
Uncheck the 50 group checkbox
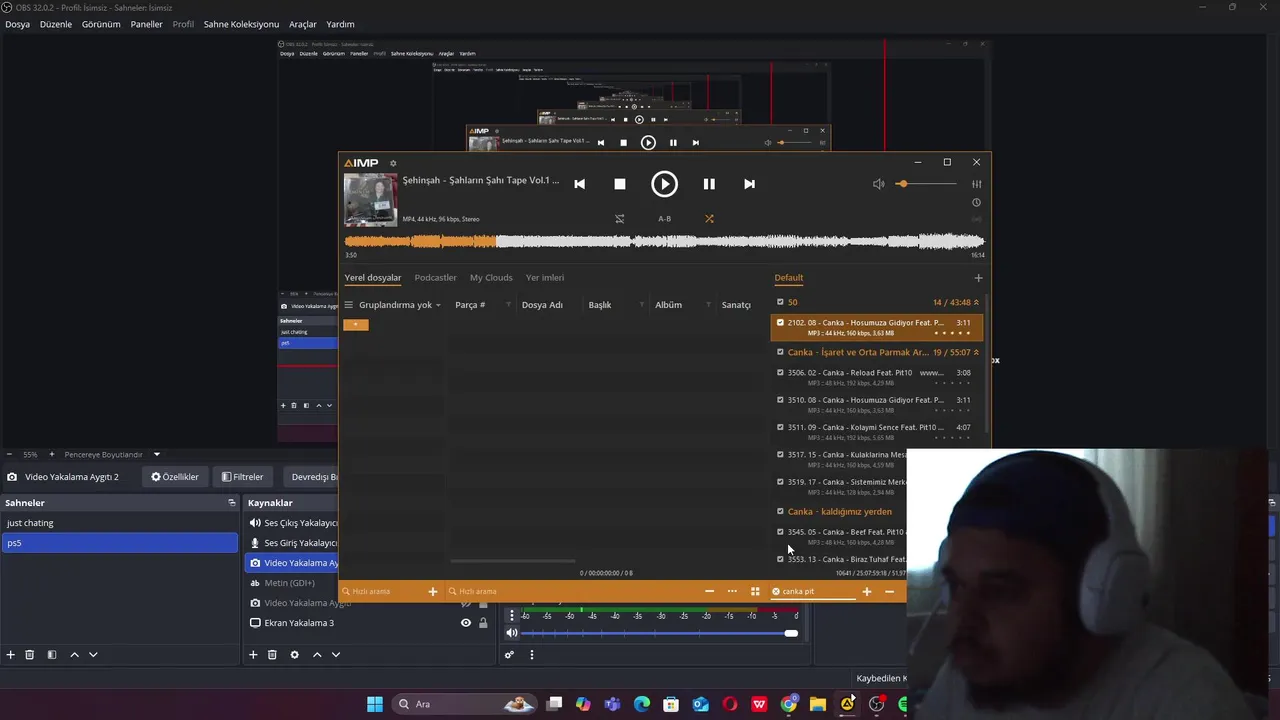780,302
